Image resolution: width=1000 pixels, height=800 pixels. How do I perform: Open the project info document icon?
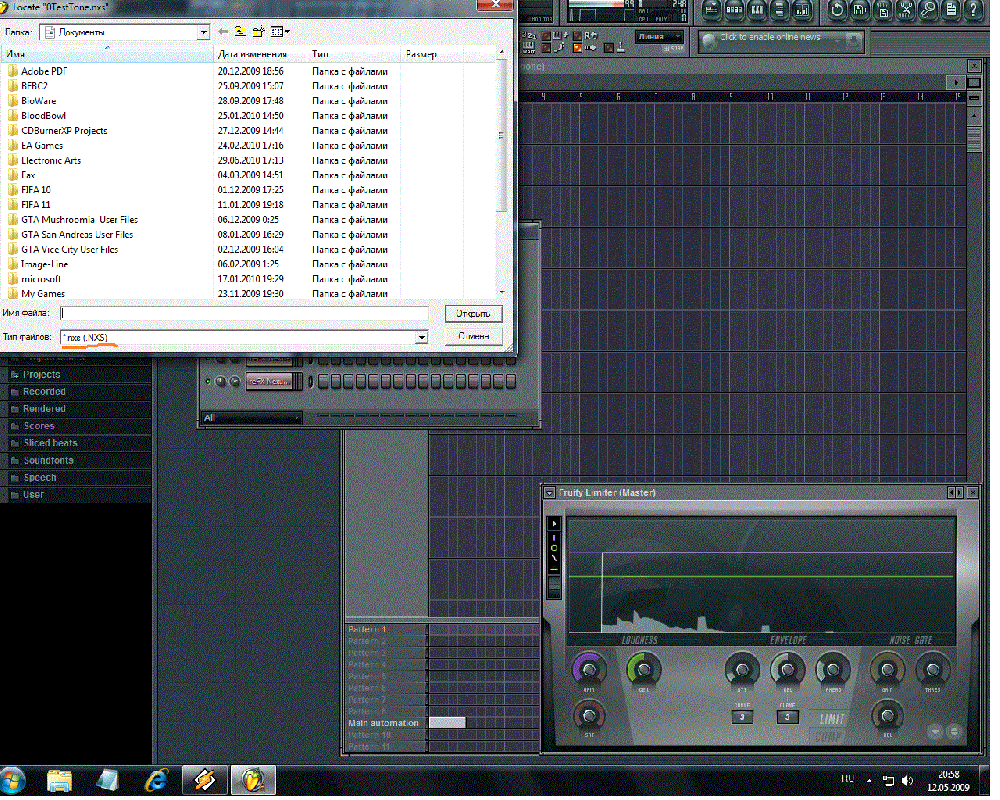pyautogui.click(x=951, y=10)
